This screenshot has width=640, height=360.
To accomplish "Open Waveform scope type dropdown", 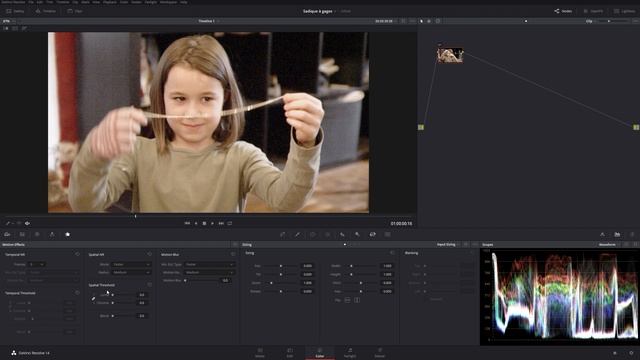I will [x=609, y=244].
